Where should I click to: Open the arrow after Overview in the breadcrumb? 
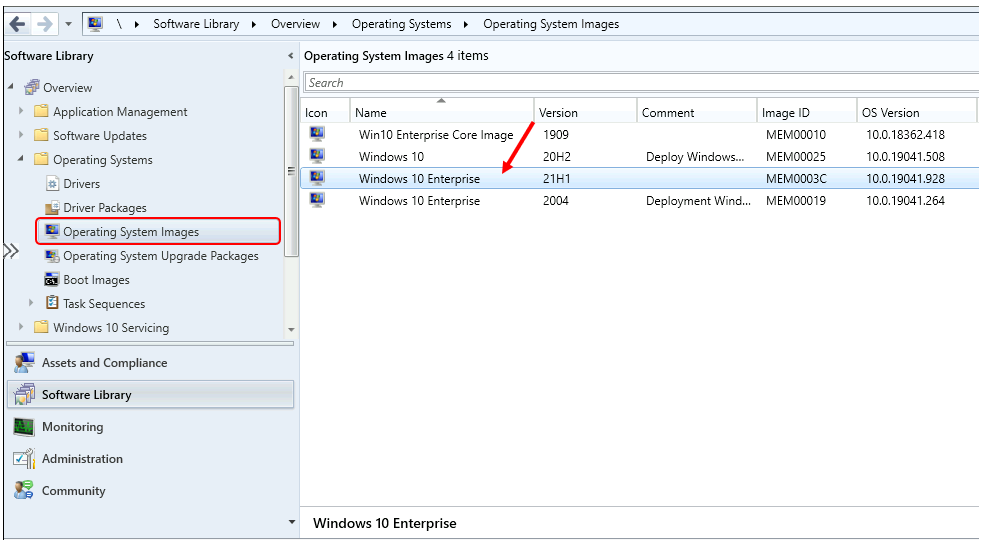pyautogui.click(x=334, y=24)
